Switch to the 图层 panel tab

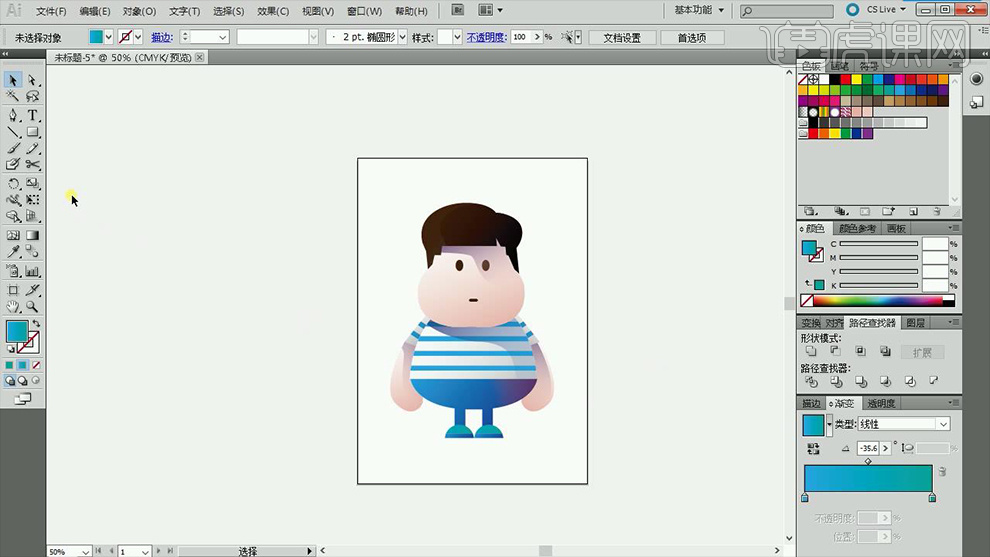pos(915,323)
